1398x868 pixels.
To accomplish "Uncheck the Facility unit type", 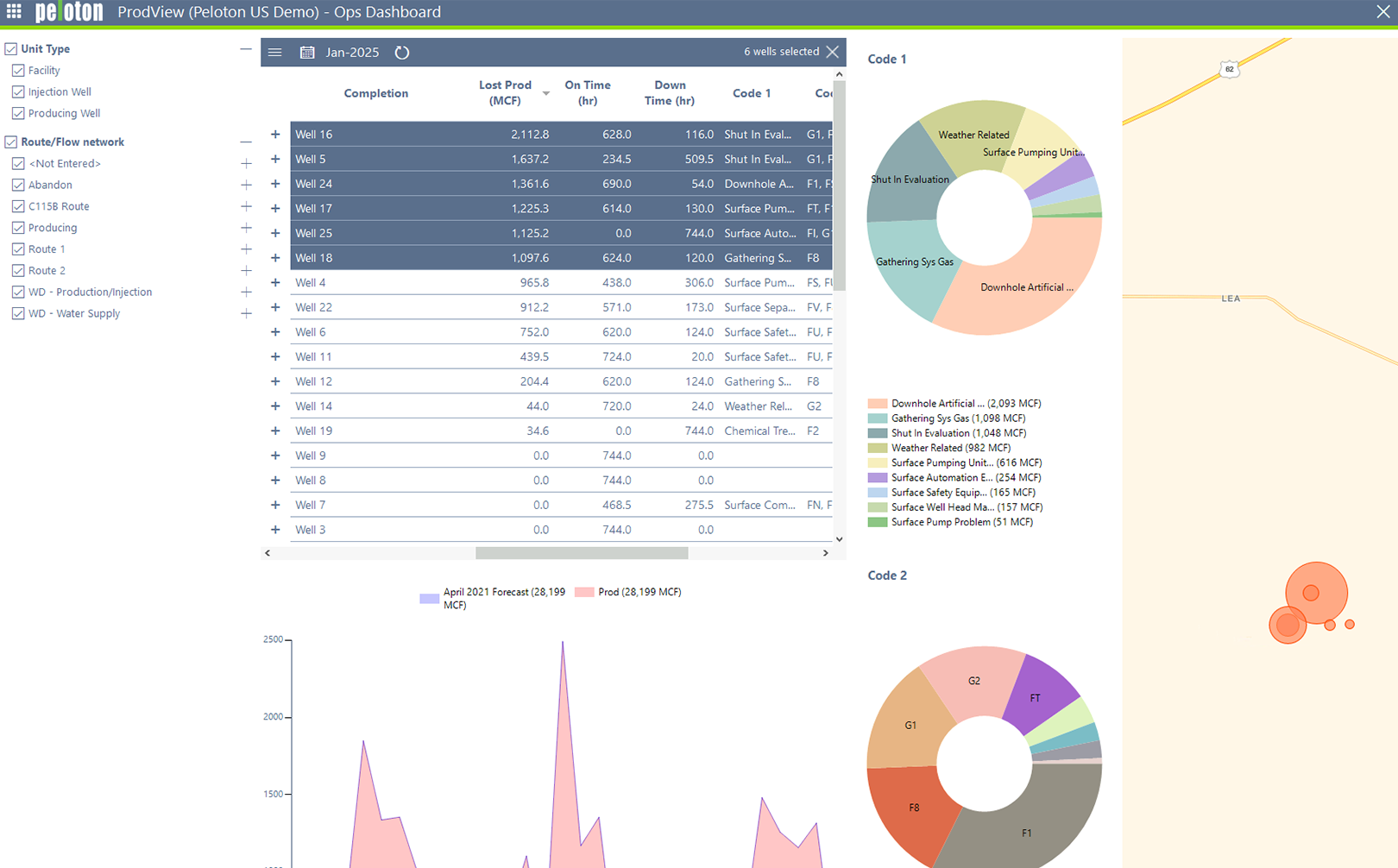I will coord(18,70).
